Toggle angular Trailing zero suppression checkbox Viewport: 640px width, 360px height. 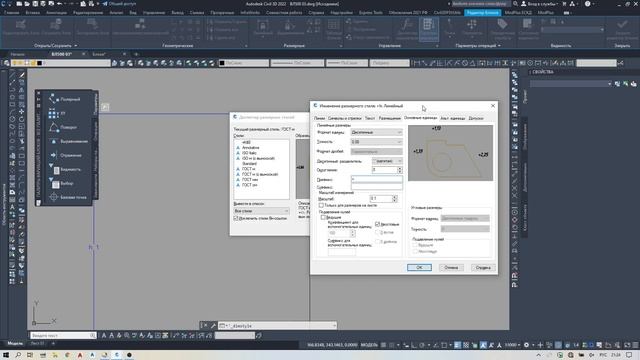coord(415,251)
